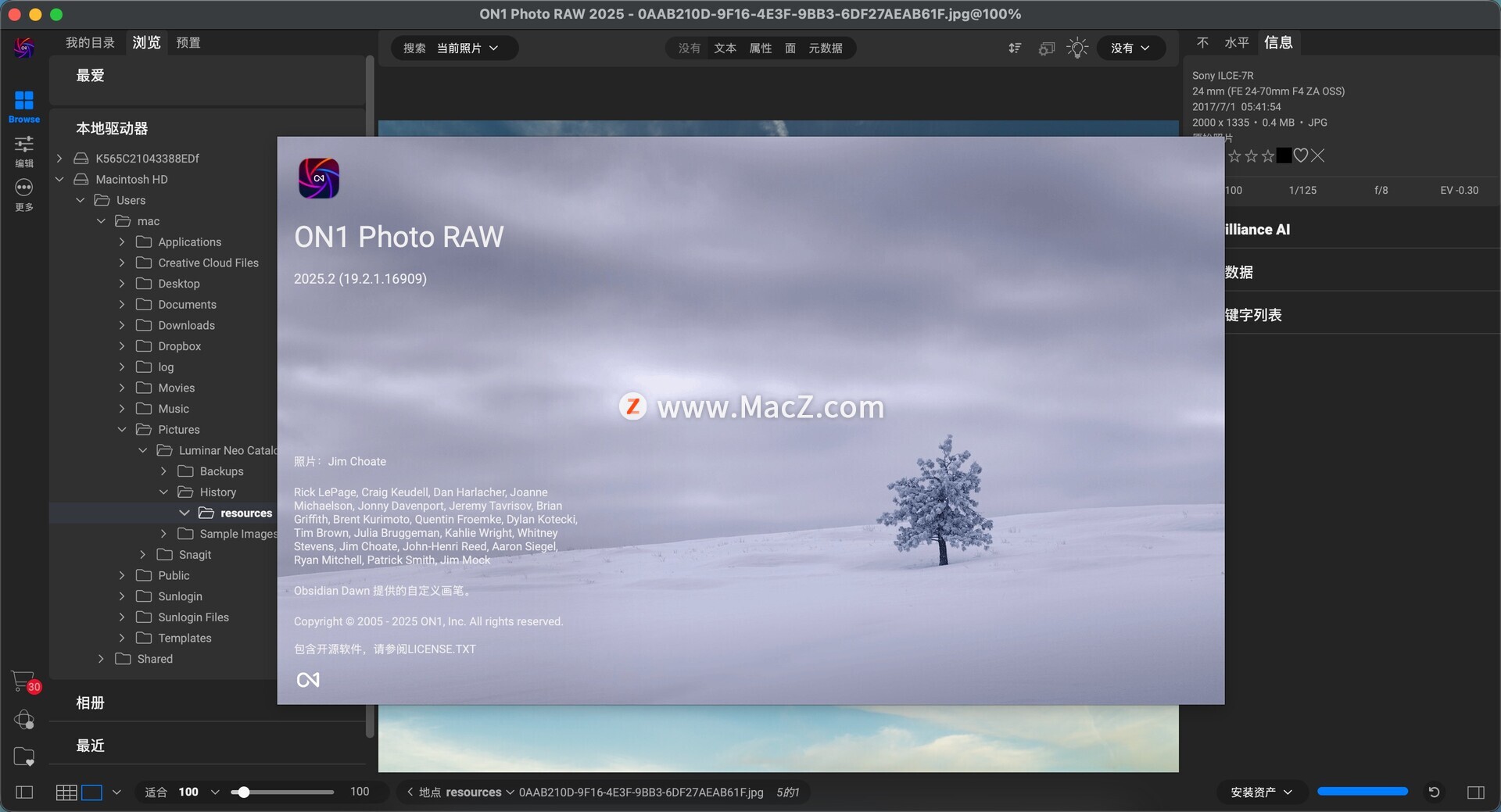Select the Backups folder
This screenshot has height=812, width=1501.
tap(221, 471)
